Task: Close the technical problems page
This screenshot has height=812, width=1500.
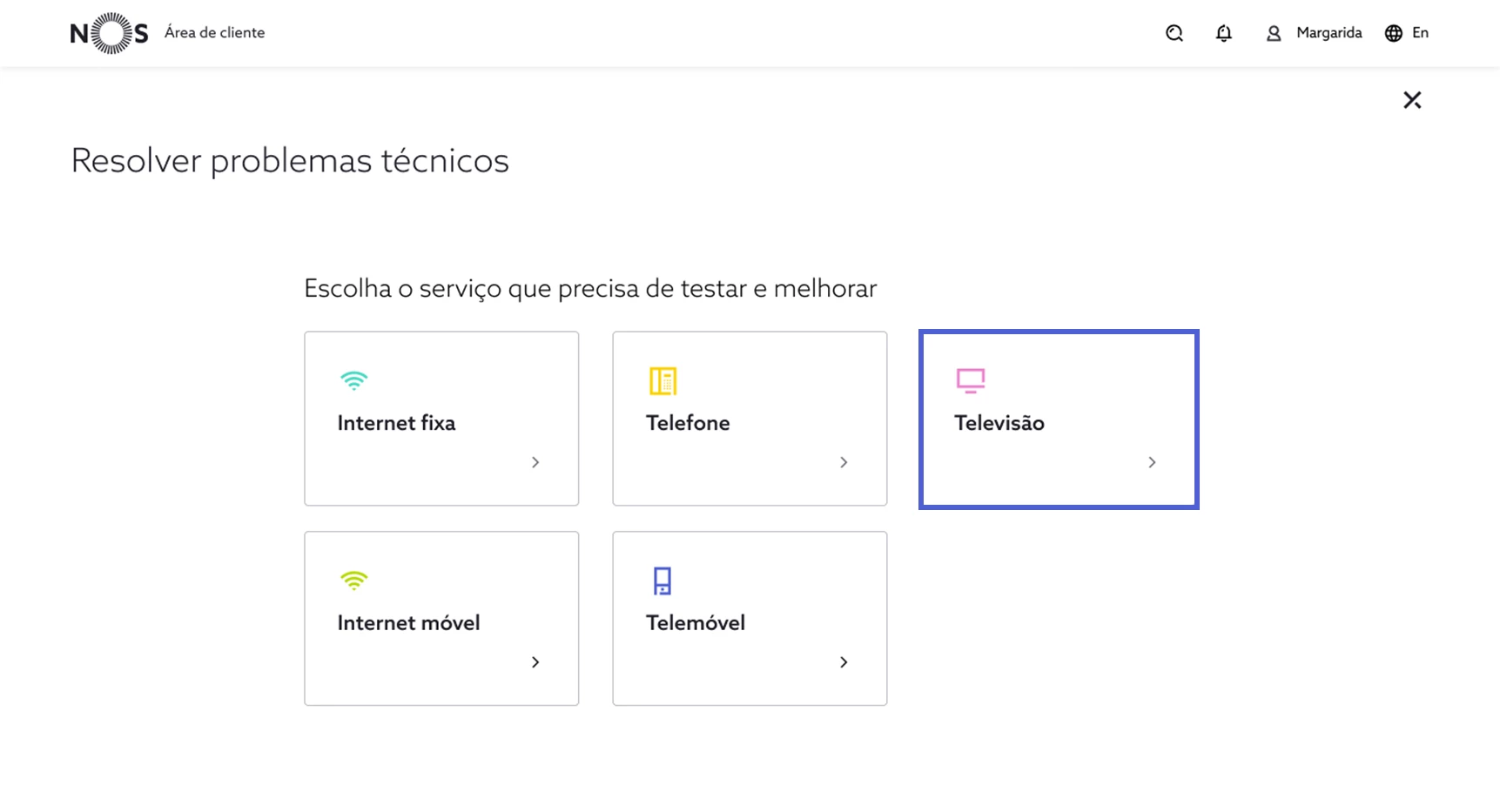Action: pos(1412,100)
